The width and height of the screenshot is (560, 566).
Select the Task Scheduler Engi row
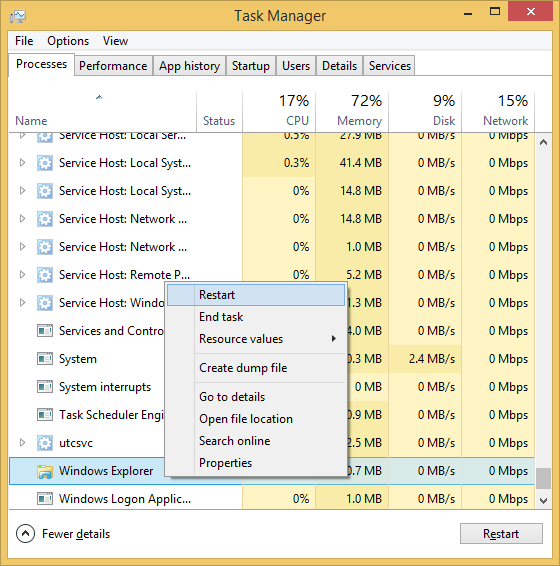(x=272, y=415)
